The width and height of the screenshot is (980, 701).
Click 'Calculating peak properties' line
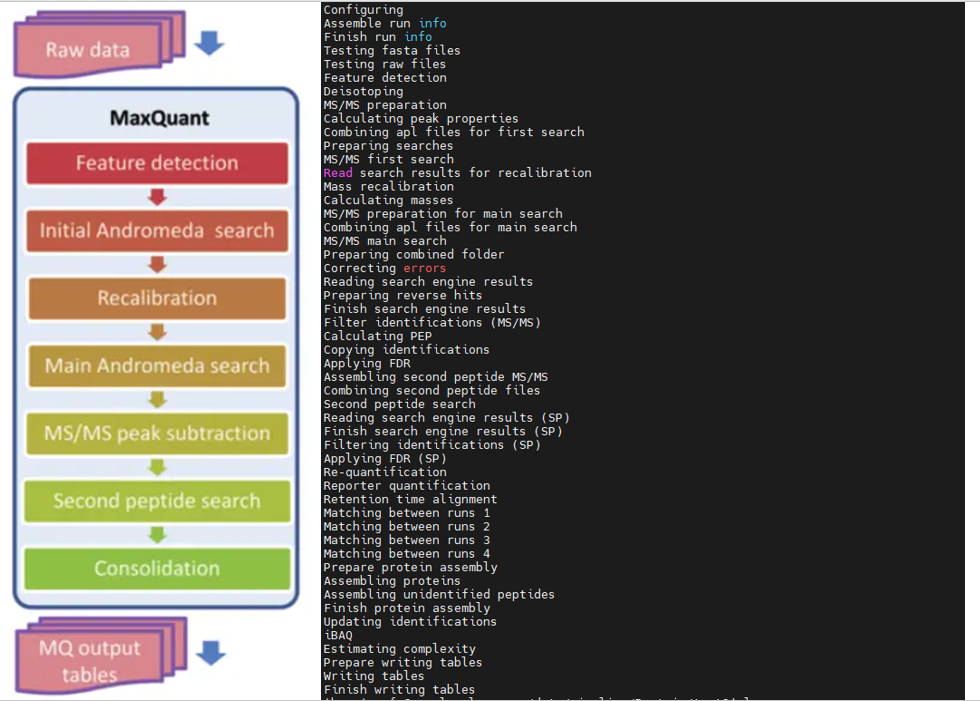point(421,119)
